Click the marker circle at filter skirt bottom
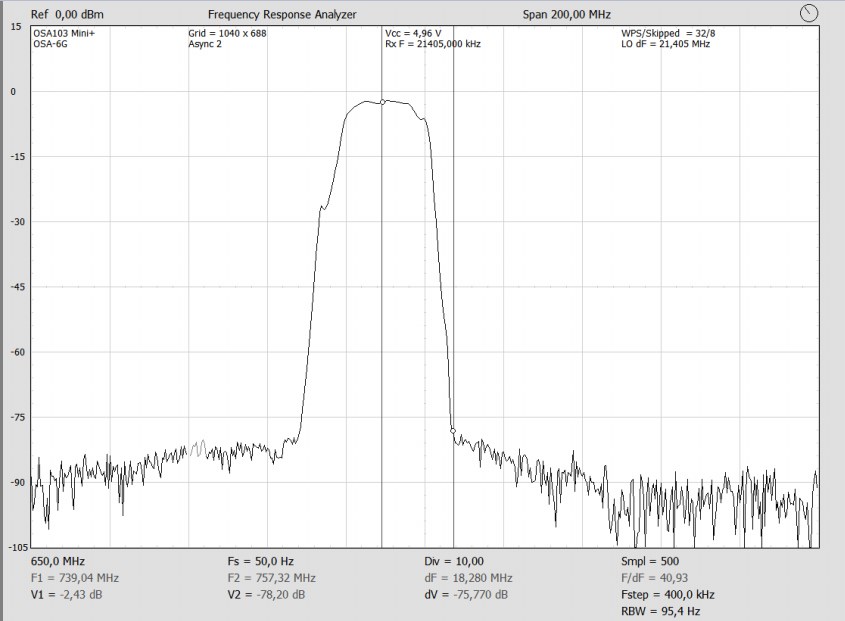The image size is (845, 621). [453, 431]
